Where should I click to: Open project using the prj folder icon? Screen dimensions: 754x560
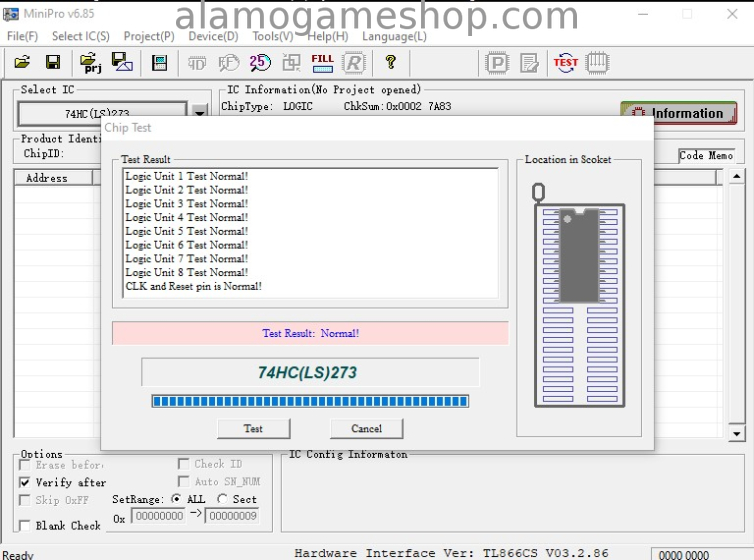coord(91,62)
